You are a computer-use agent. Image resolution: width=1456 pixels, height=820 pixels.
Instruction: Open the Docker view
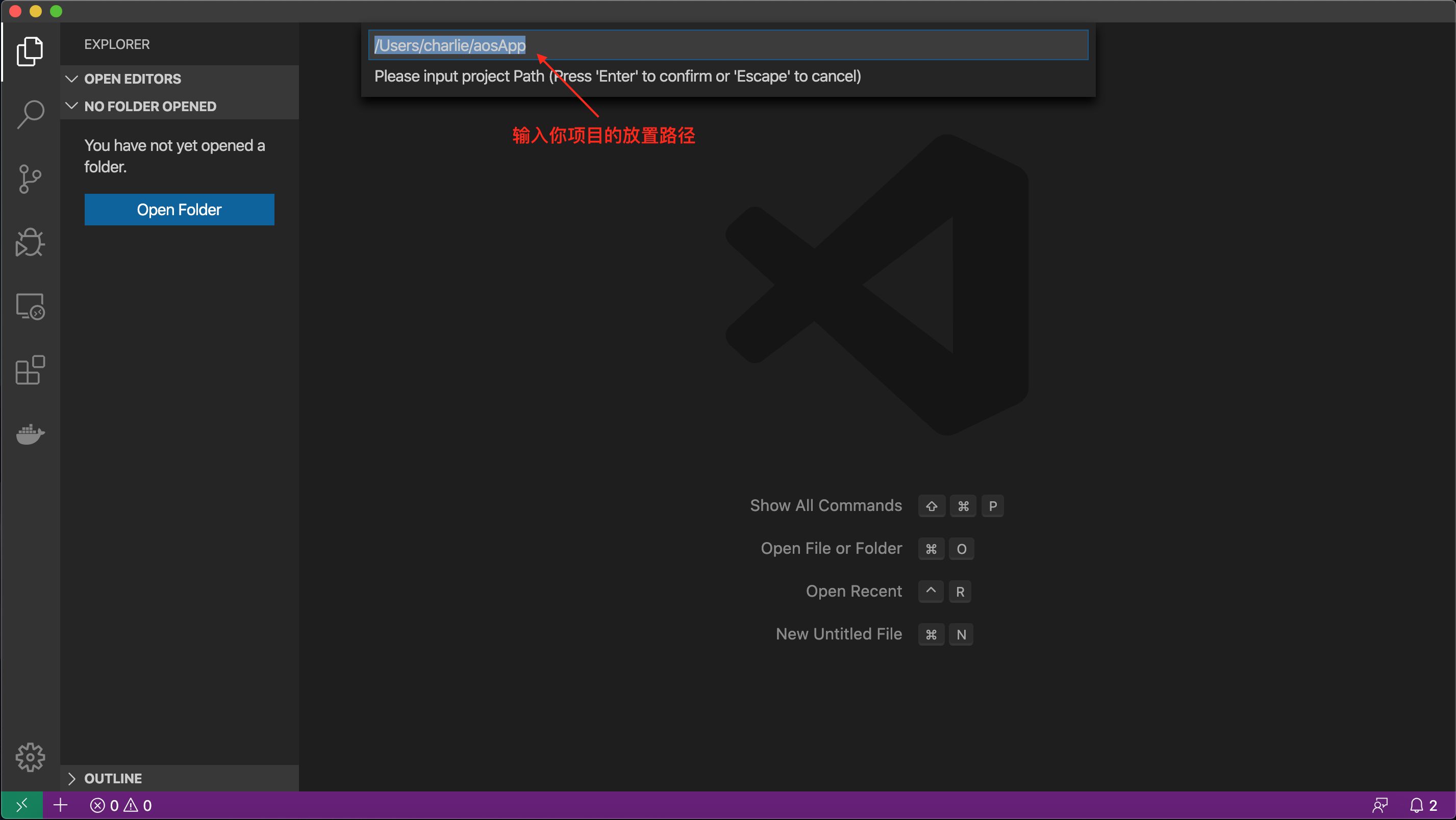click(30, 434)
